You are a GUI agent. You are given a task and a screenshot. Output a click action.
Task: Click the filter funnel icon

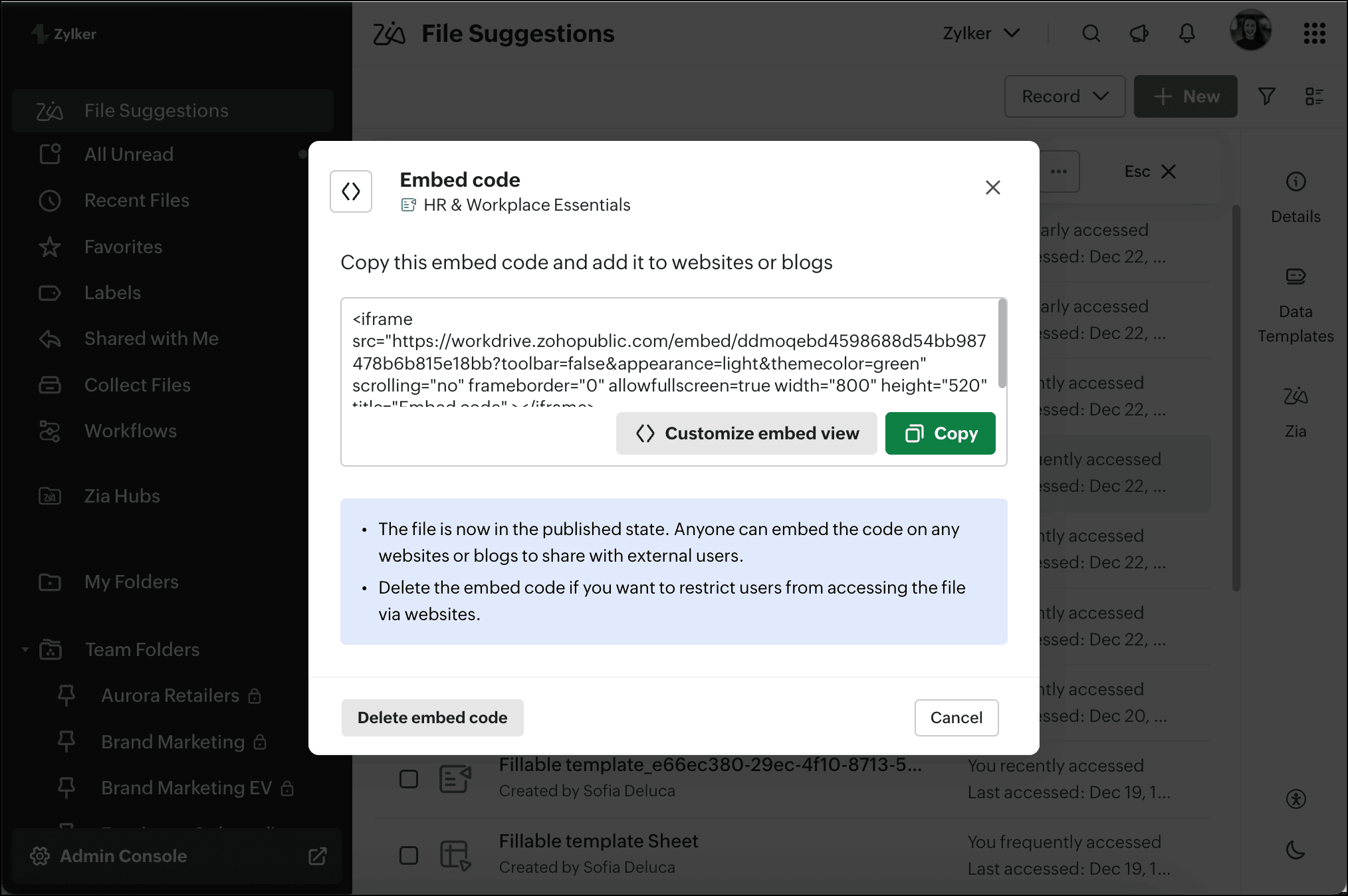(1267, 96)
